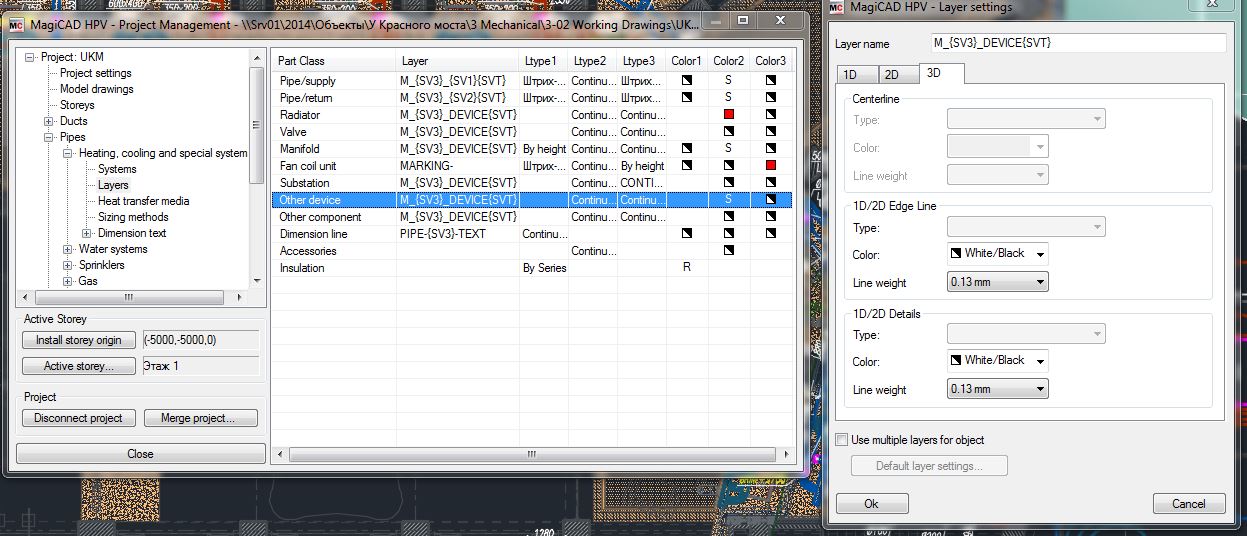Viewport: 1247px width, 536px height.
Task: Select Storeys in the project tree
Action: click(x=77, y=105)
